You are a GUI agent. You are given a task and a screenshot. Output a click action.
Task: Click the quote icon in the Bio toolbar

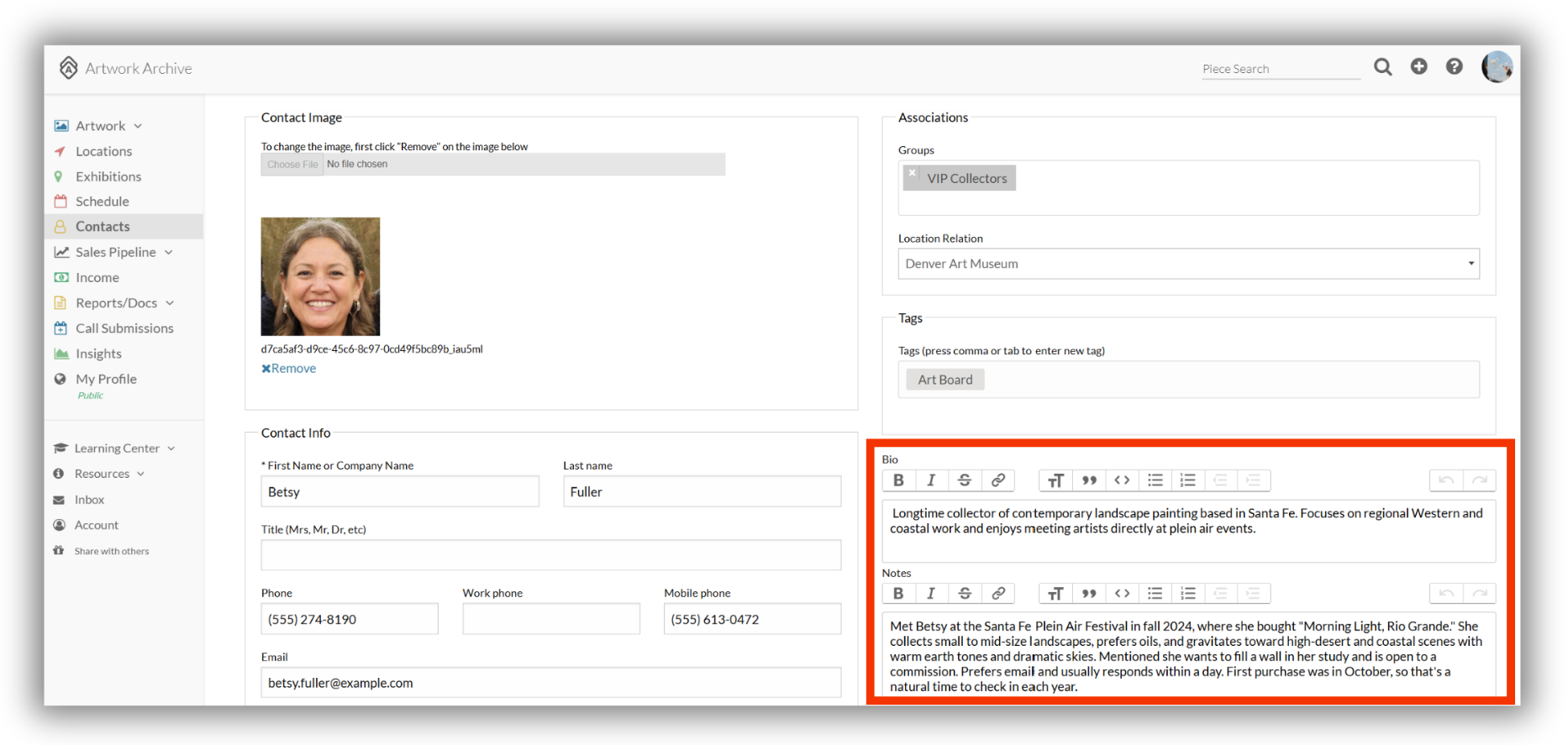tap(1089, 480)
